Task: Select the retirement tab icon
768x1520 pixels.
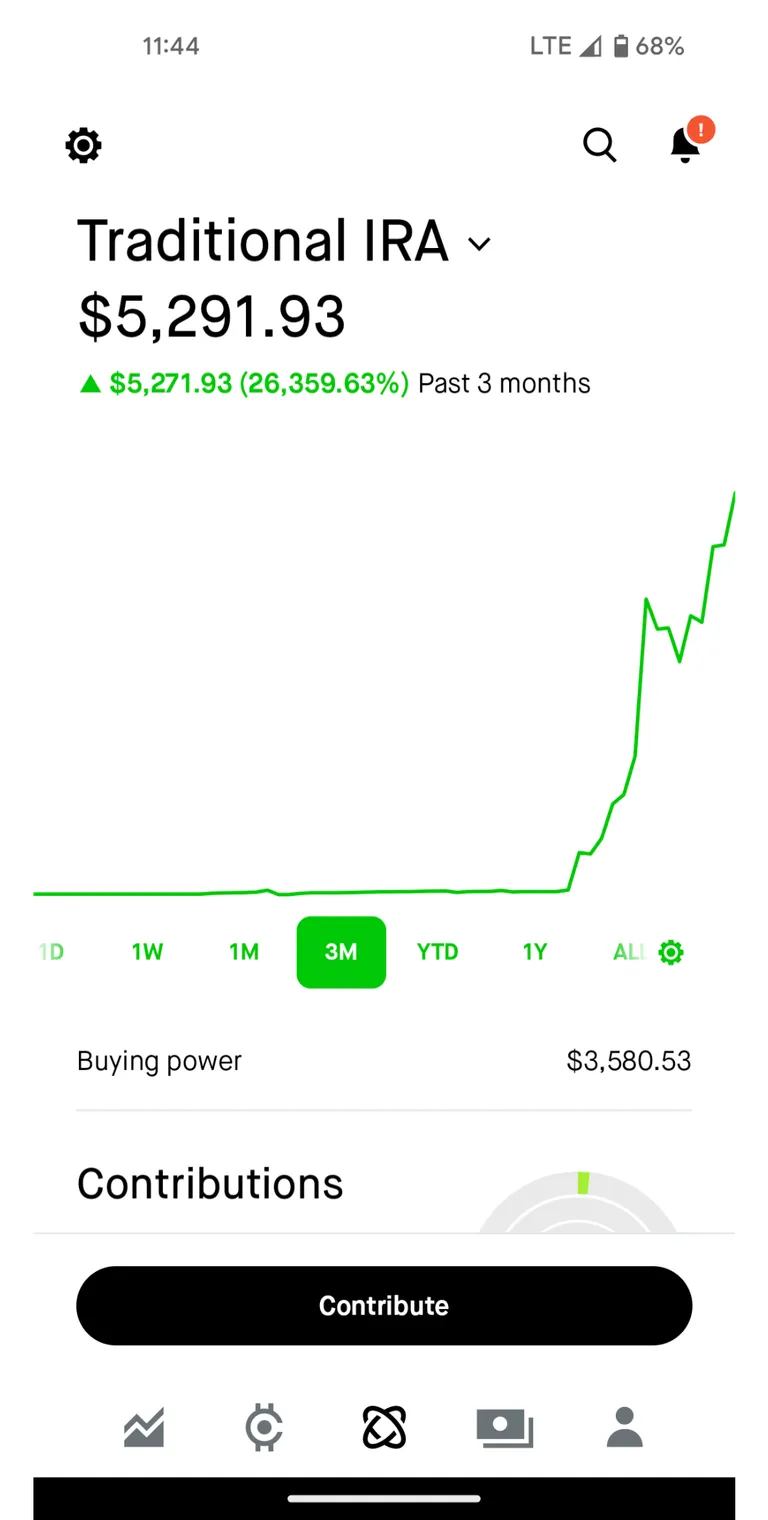Action: 384,1427
